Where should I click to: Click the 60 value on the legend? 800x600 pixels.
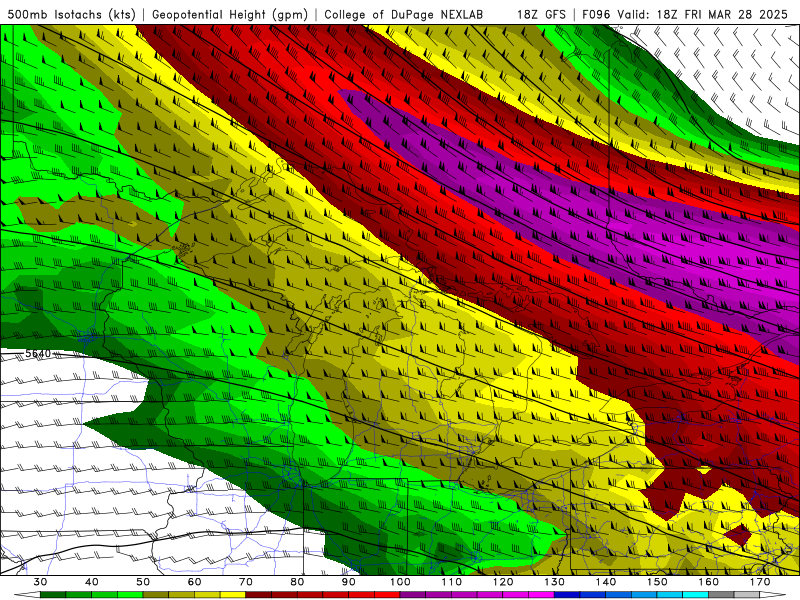tap(194, 582)
